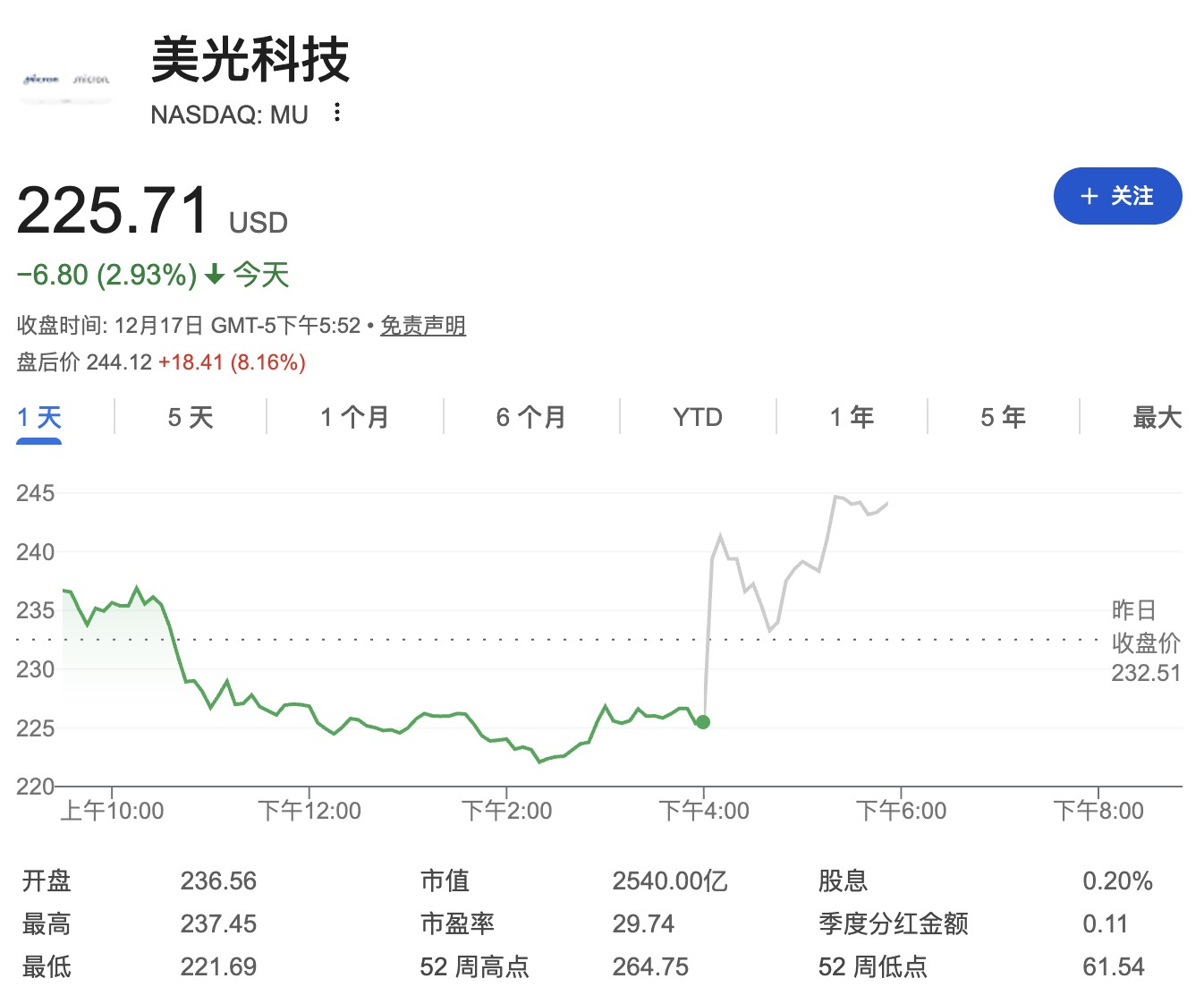Image resolution: width=1204 pixels, height=1004 pixels.
Task: View the 1 年 price history
Action: tap(851, 417)
